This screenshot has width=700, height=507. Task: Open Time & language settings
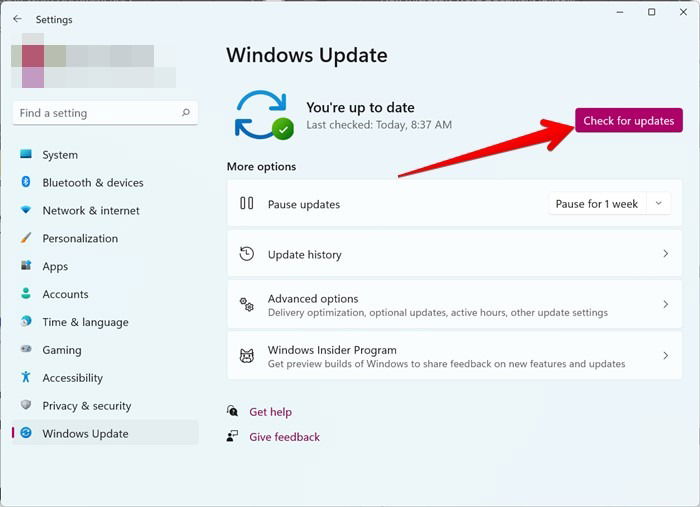105,322
